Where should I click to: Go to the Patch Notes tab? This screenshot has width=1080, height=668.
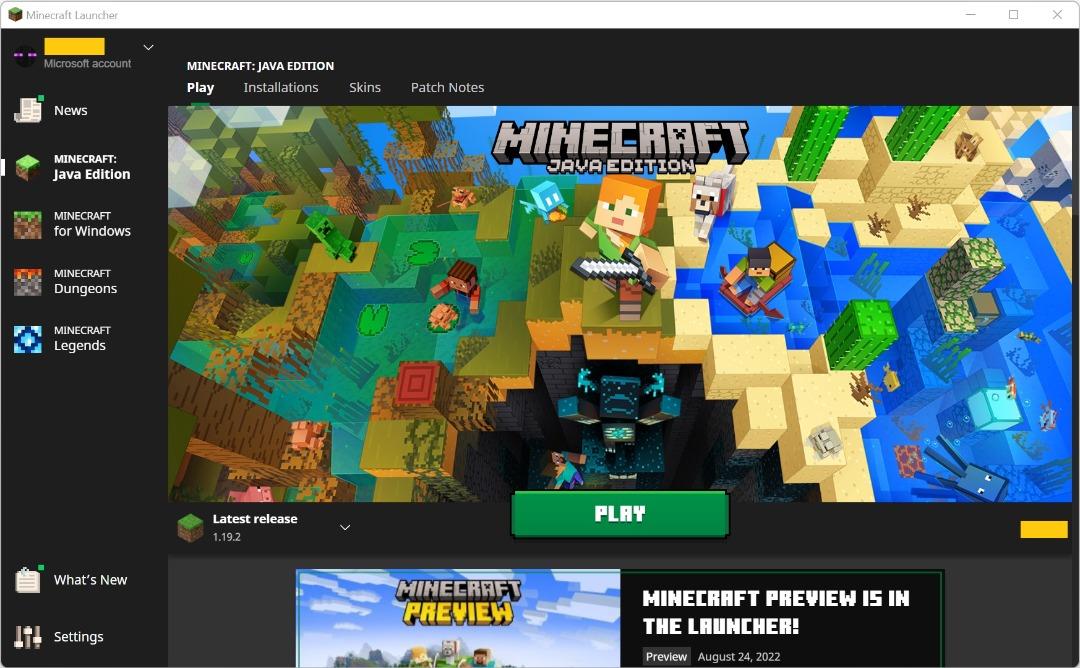(447, 88)
